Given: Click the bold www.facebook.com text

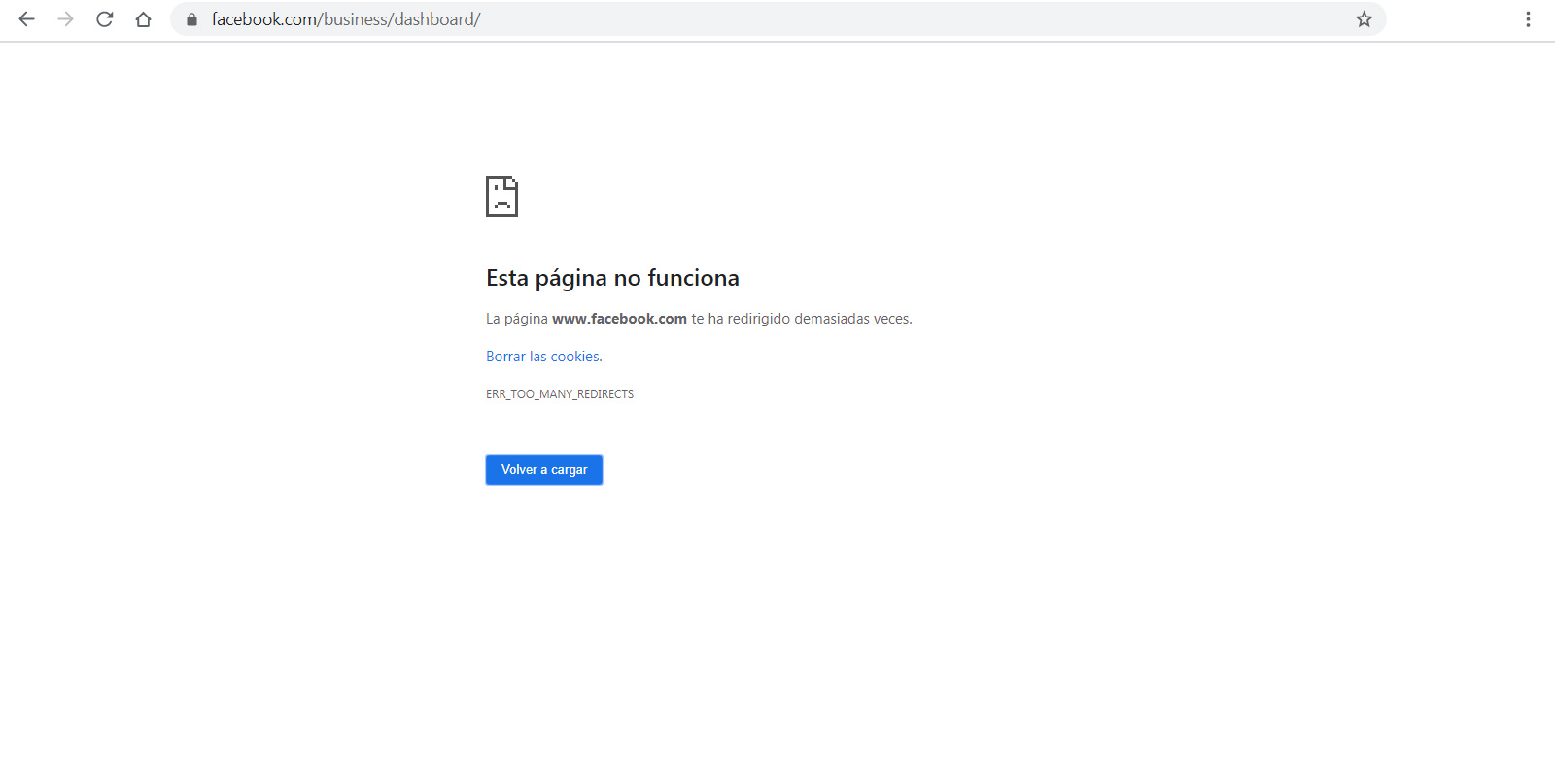Looking at the screenshot, I should coord(619,319).
